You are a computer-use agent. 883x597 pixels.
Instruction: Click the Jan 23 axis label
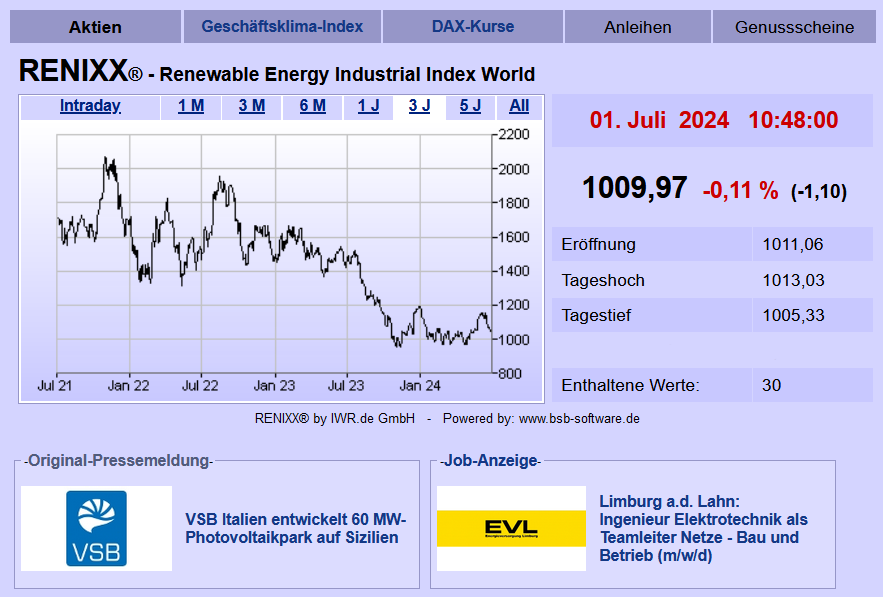274,386
